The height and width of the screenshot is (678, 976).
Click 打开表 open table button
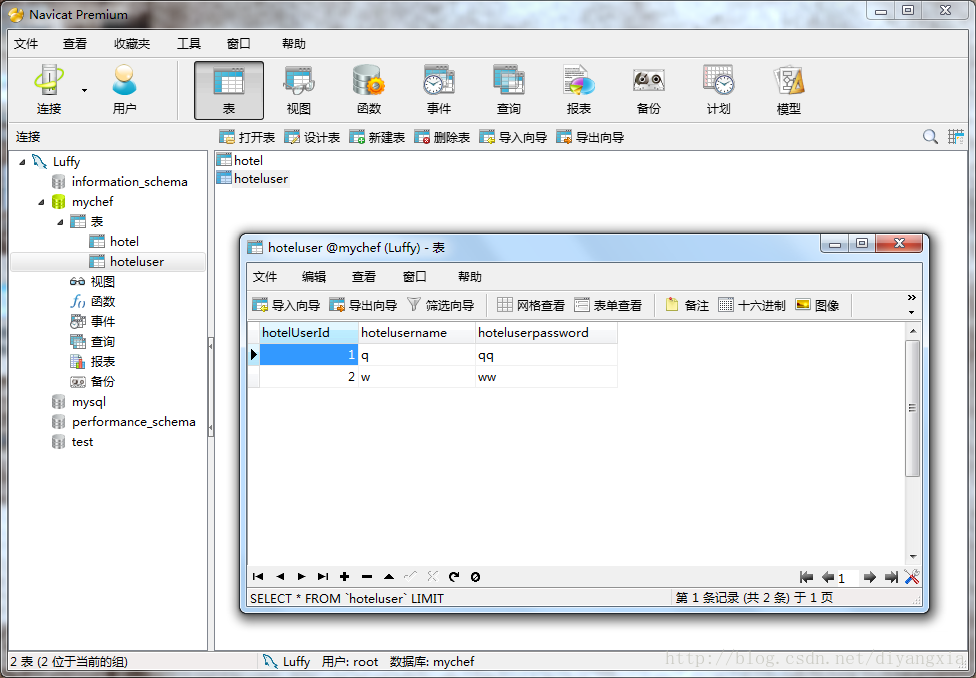tap(247, 137)
